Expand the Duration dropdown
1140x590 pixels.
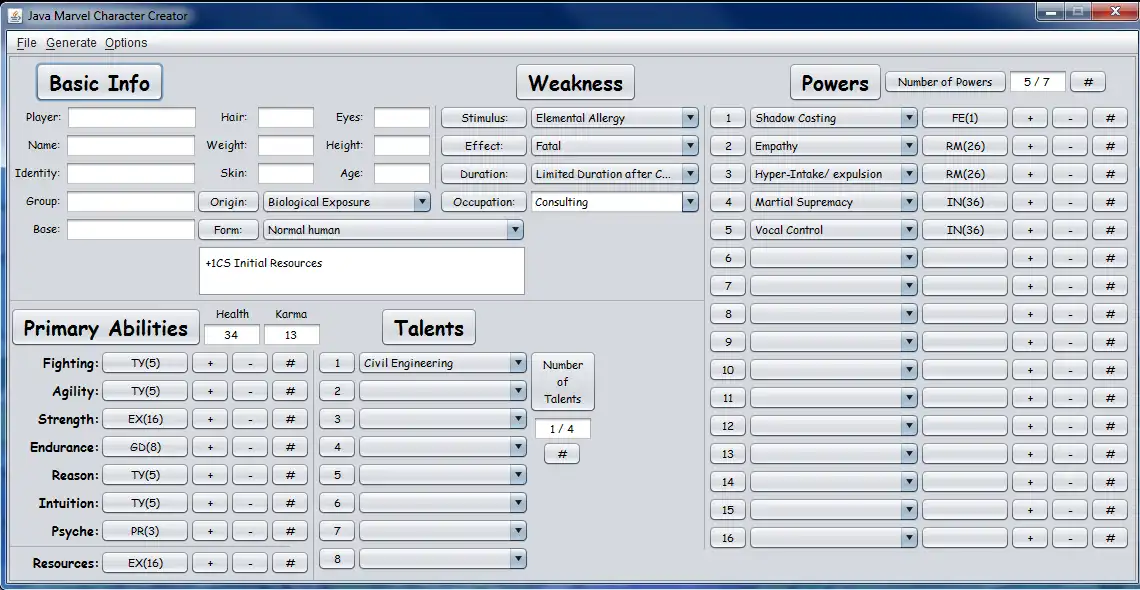(x=615, y=174)
